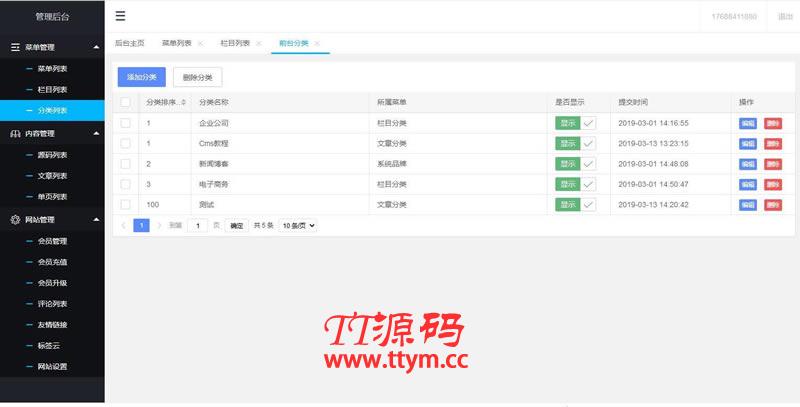Select the 前台分类 tab
The image size is (800, 407).
(293, 43)
